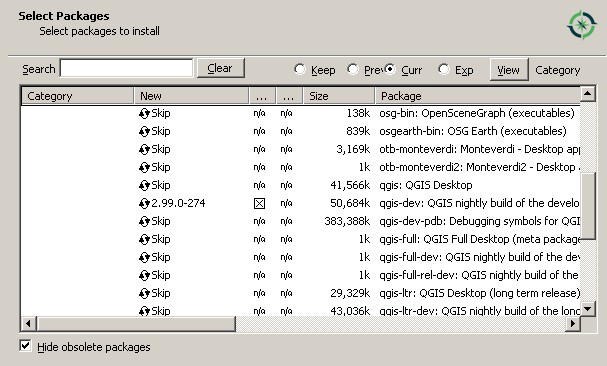Click the 50,684k size value
This screenshot has height=366, width=607.
click(x=350, y=203)
